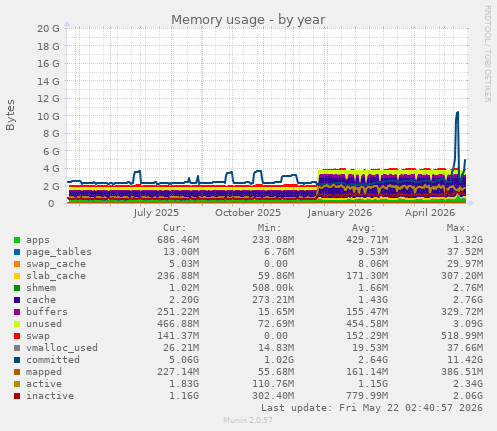Click the 'vmalloc_used' legend label
This screenshot has width=497, height=431.
tap(62, 348)
